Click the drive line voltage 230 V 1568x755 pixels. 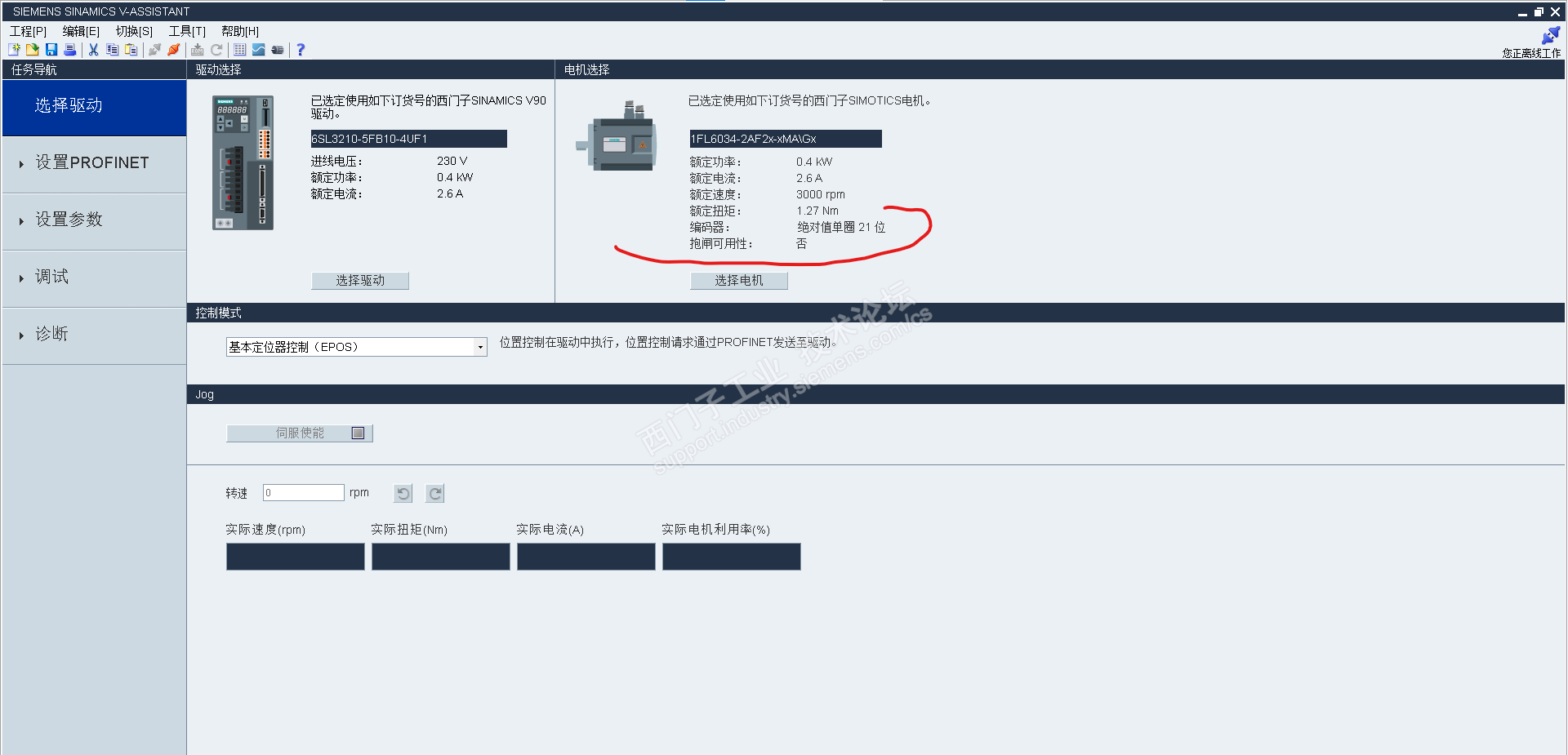tap(452, 162)
